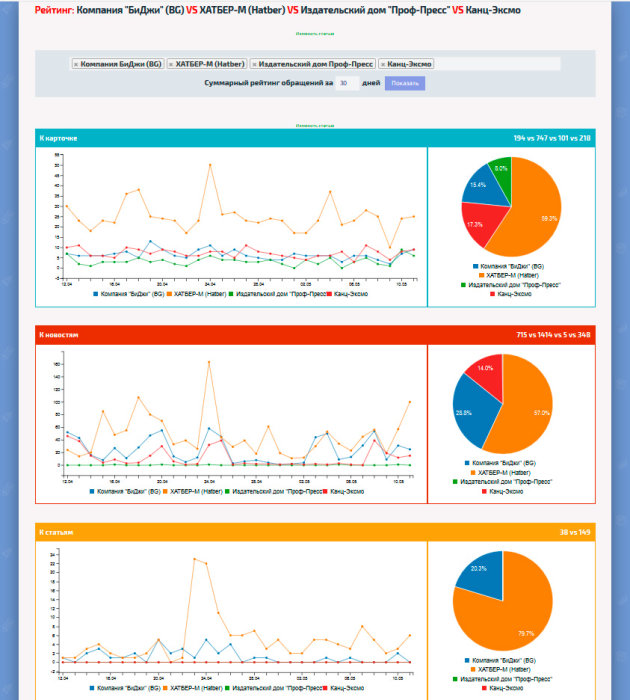Click Канц-Эксмо entry in К карточке pie legend
The width and height of the screenshot is (630, 700).
click(x=510, y=294)
